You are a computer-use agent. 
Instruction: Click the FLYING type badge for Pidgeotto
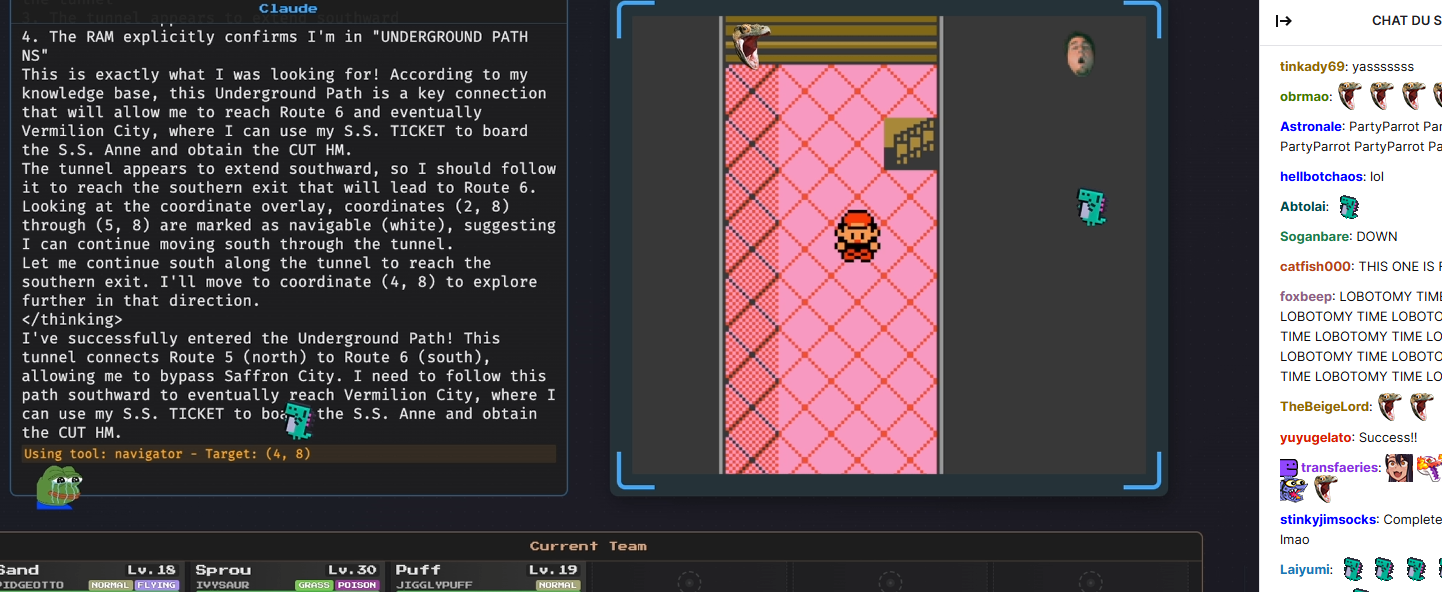click(x=157, y=585)
